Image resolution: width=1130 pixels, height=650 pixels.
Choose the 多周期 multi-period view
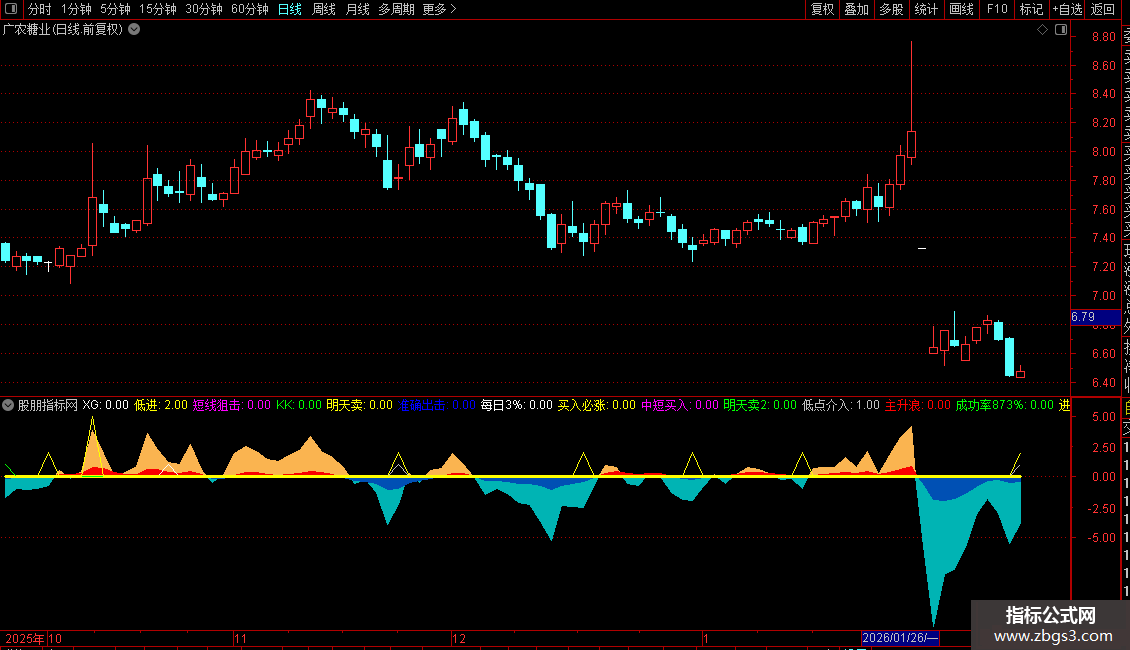point(396,9)
